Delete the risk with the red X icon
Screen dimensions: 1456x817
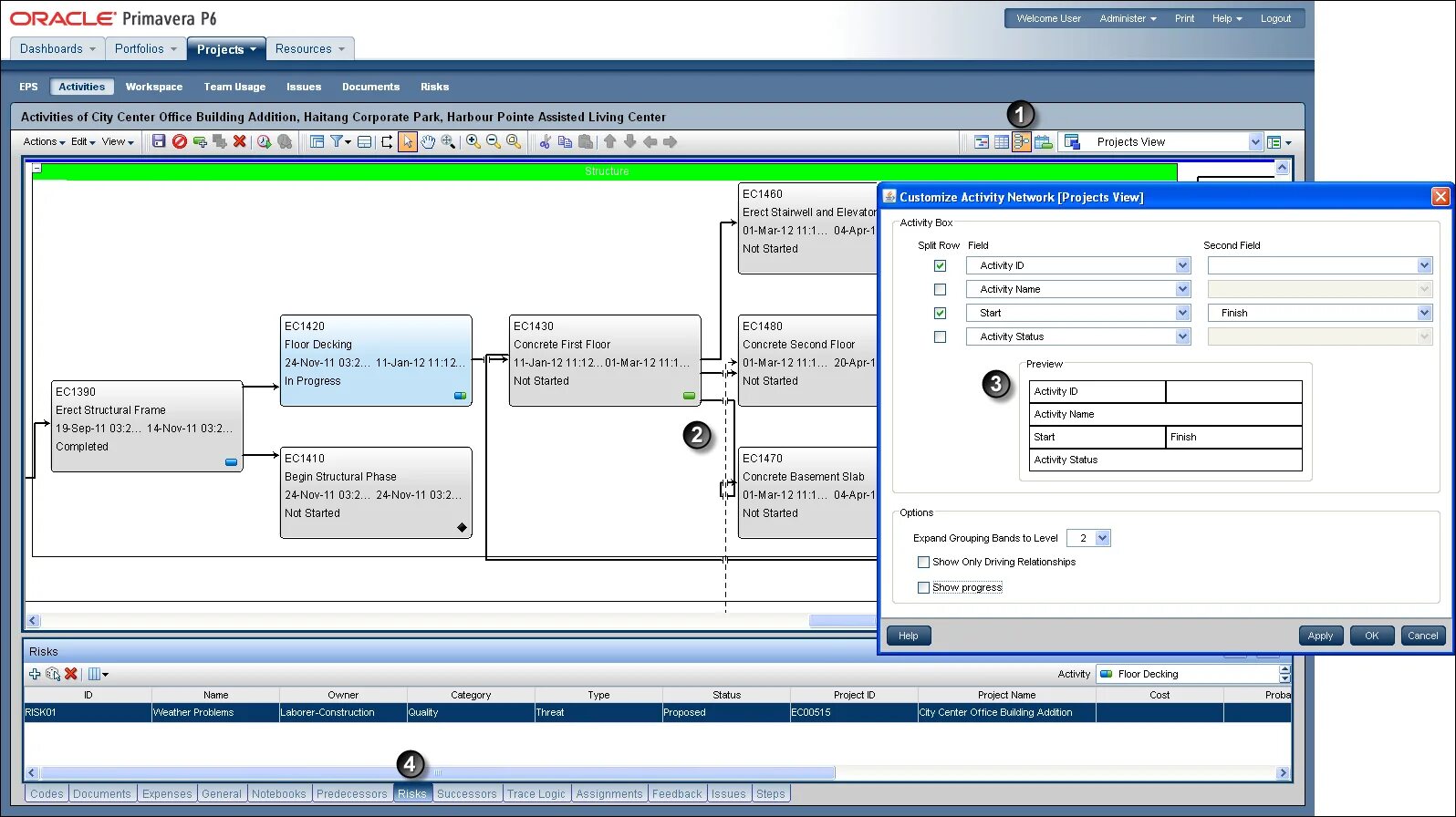71,674
